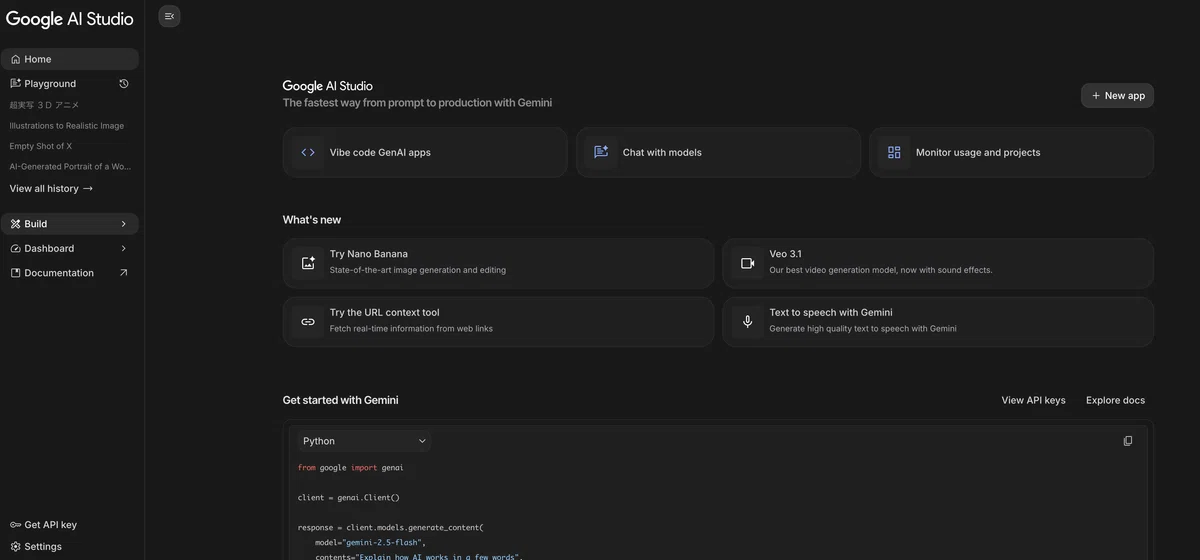Image resolution: width=1200 pixels, height=560 pixels.
Task: Click the Veo 3.1 video camera icon
Action: pos(747,263)
